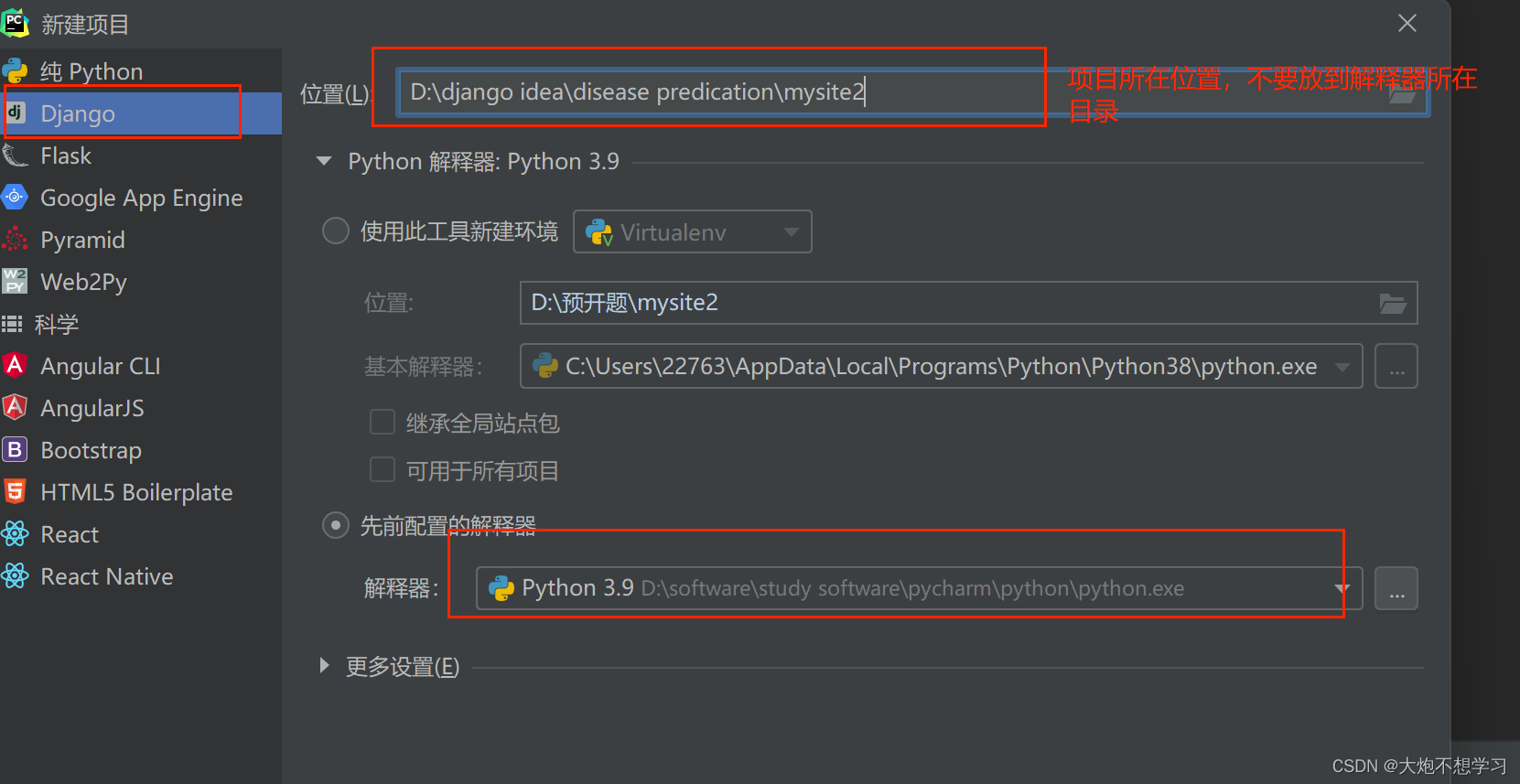Select React Native project type
Image resolution: width=1520 pixels, height=784 pixels.
pyautogui.click(x=141, y=576)
